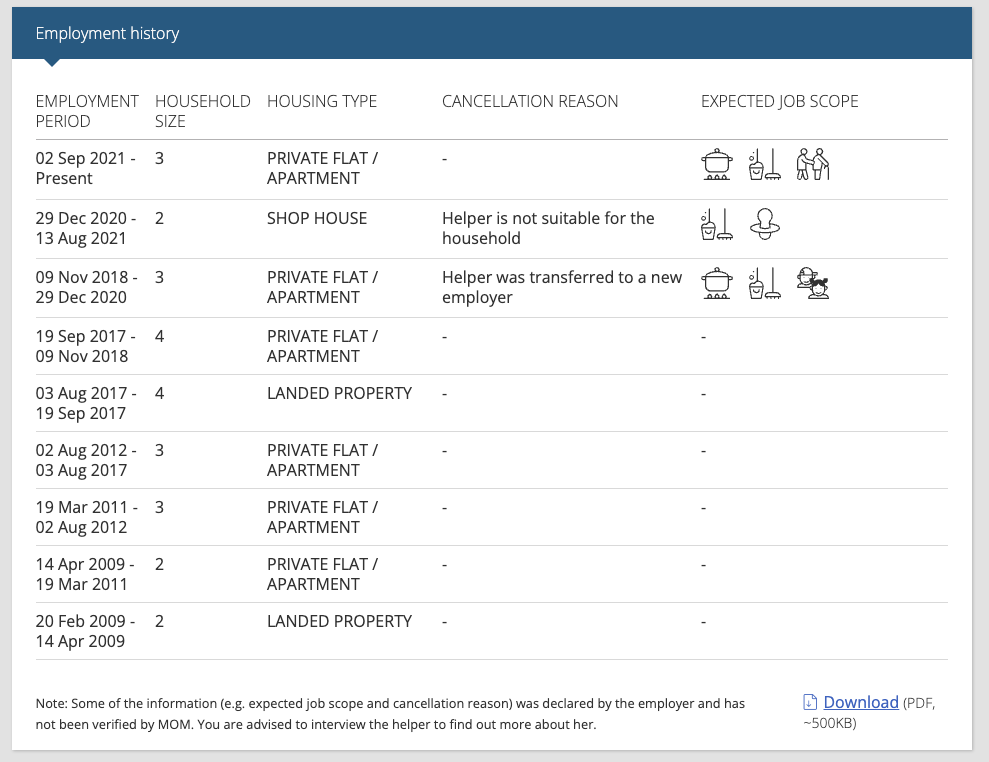This screenshot has height=762, width=989.
Task: Click the '(PDF, ~500KB)' file size text
Action: point(869,713)
